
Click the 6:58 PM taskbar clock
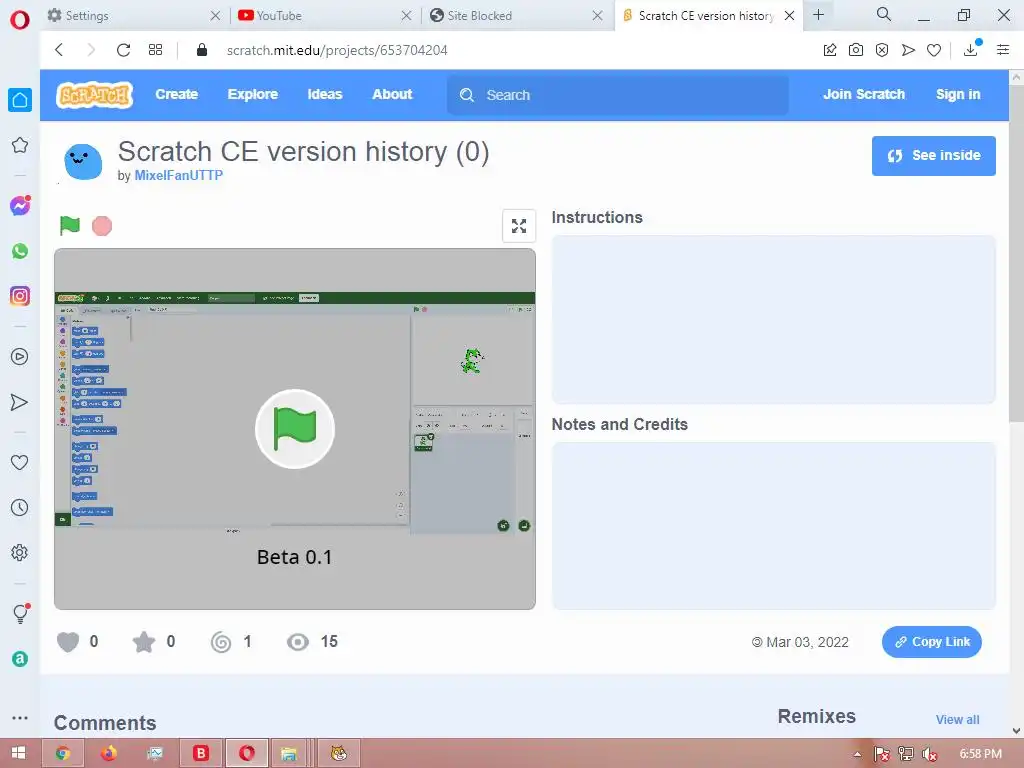pyautogui.click(x=980, y=754)
